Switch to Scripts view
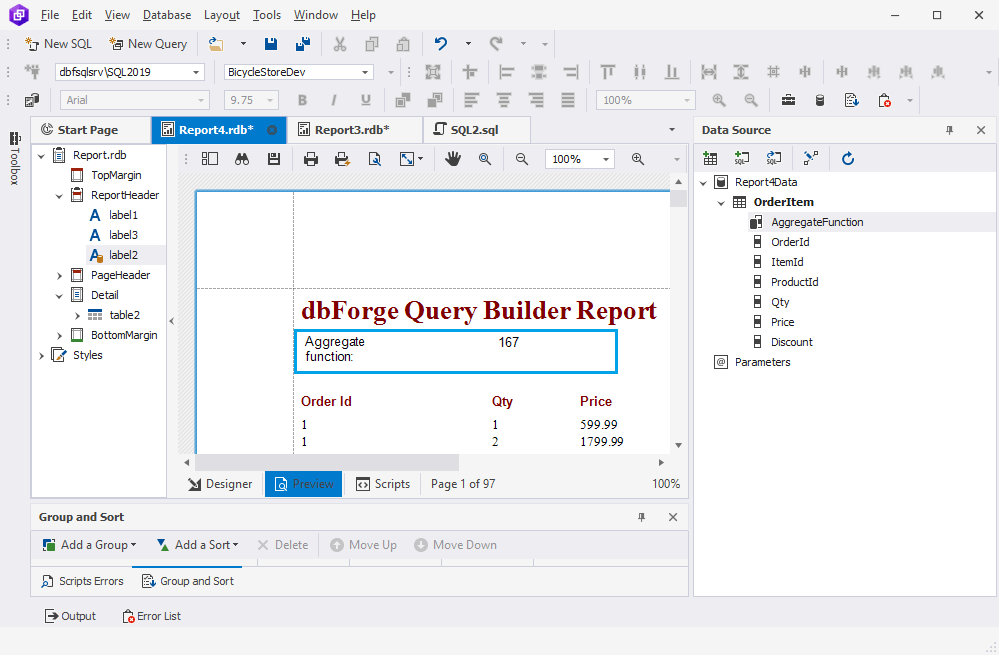999x655 pixels. point(383,484)
